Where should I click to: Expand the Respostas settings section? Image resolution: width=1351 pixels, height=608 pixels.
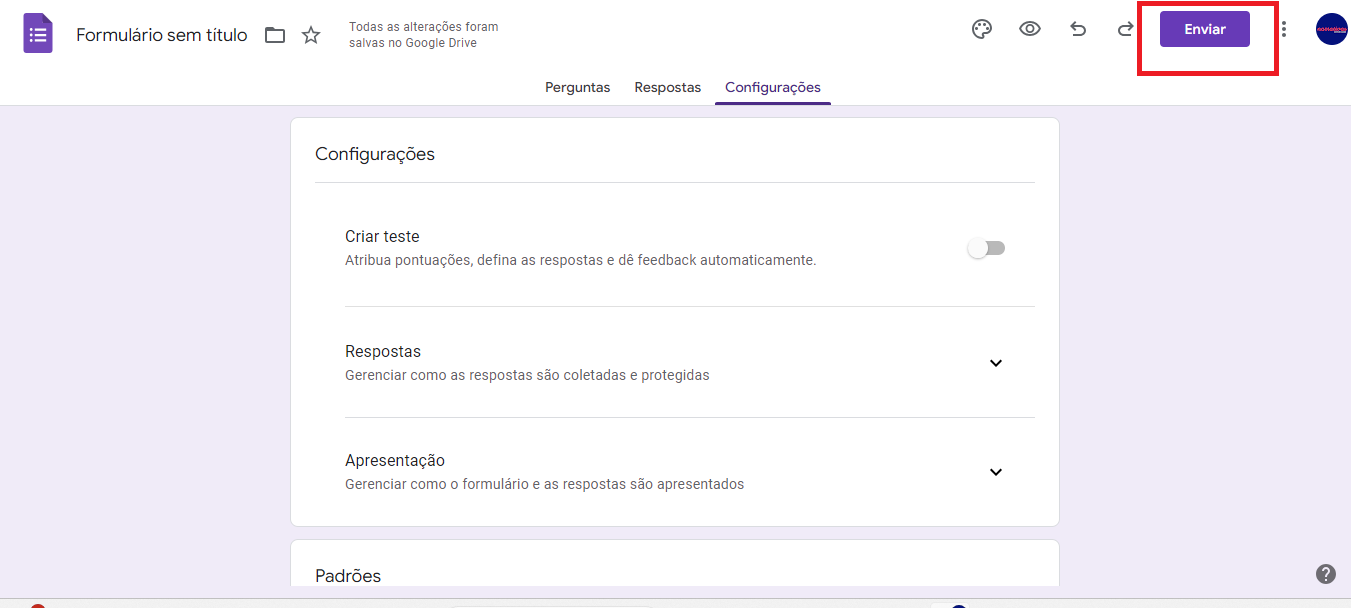pyautogui.click(x=995, y=363)
